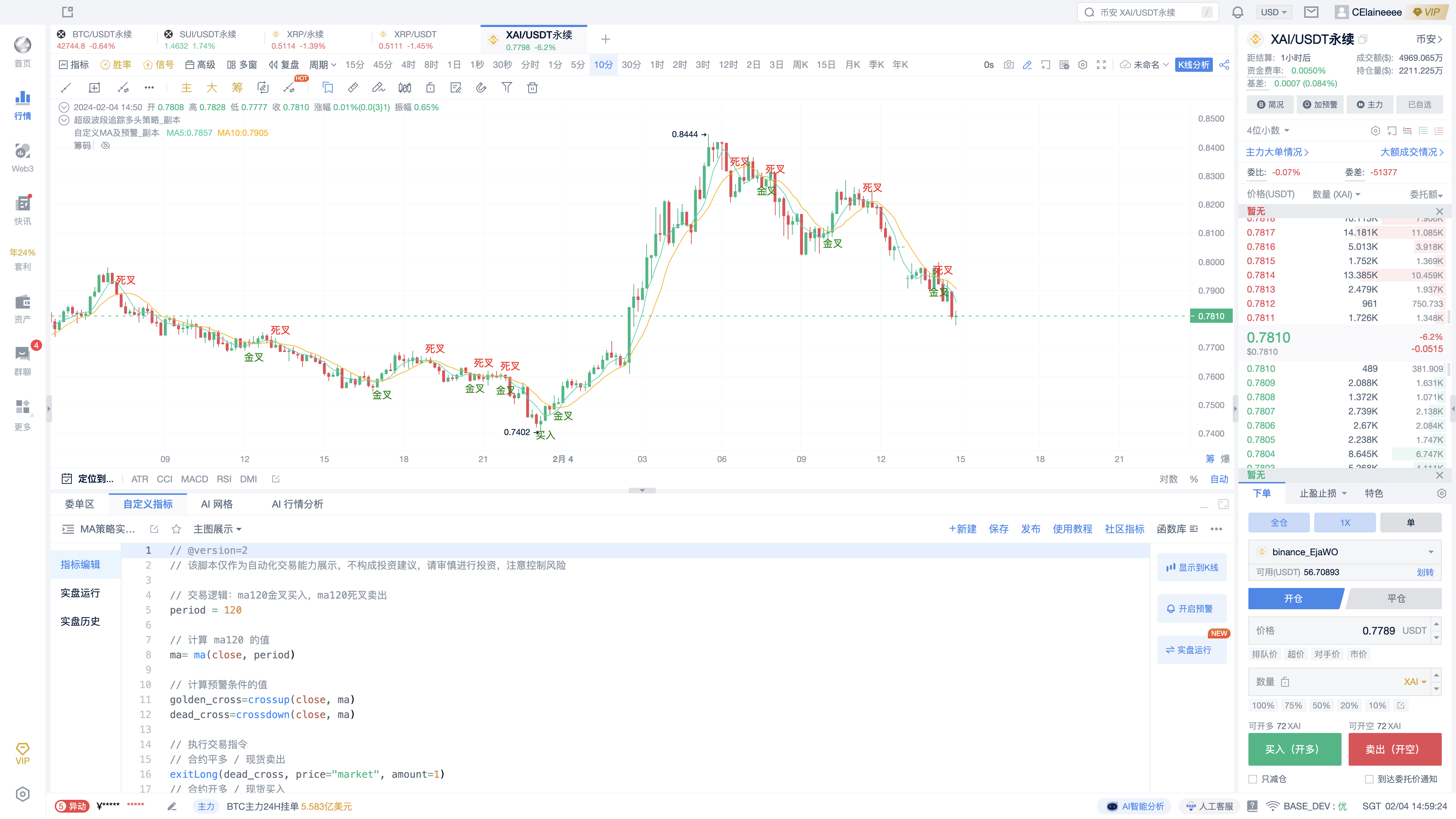This screenshot has height=819, width=1456.
Task: Click the settings gear in bottom-left sidebar
Action: coord(23,794)
